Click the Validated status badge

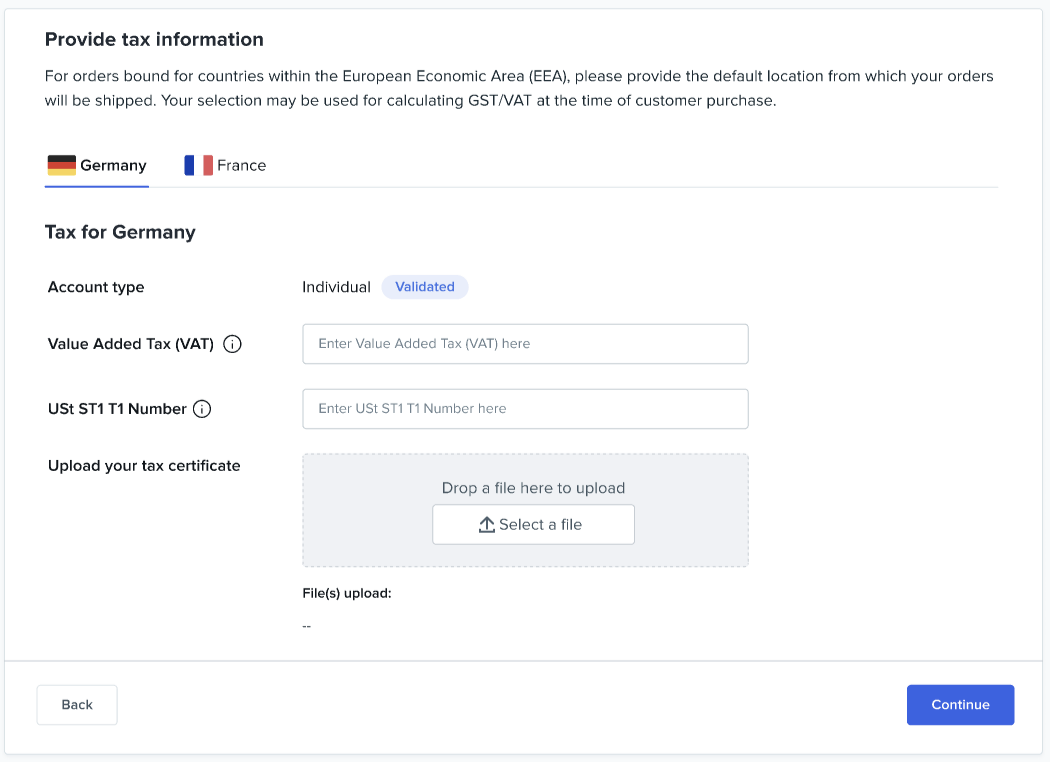425,287
